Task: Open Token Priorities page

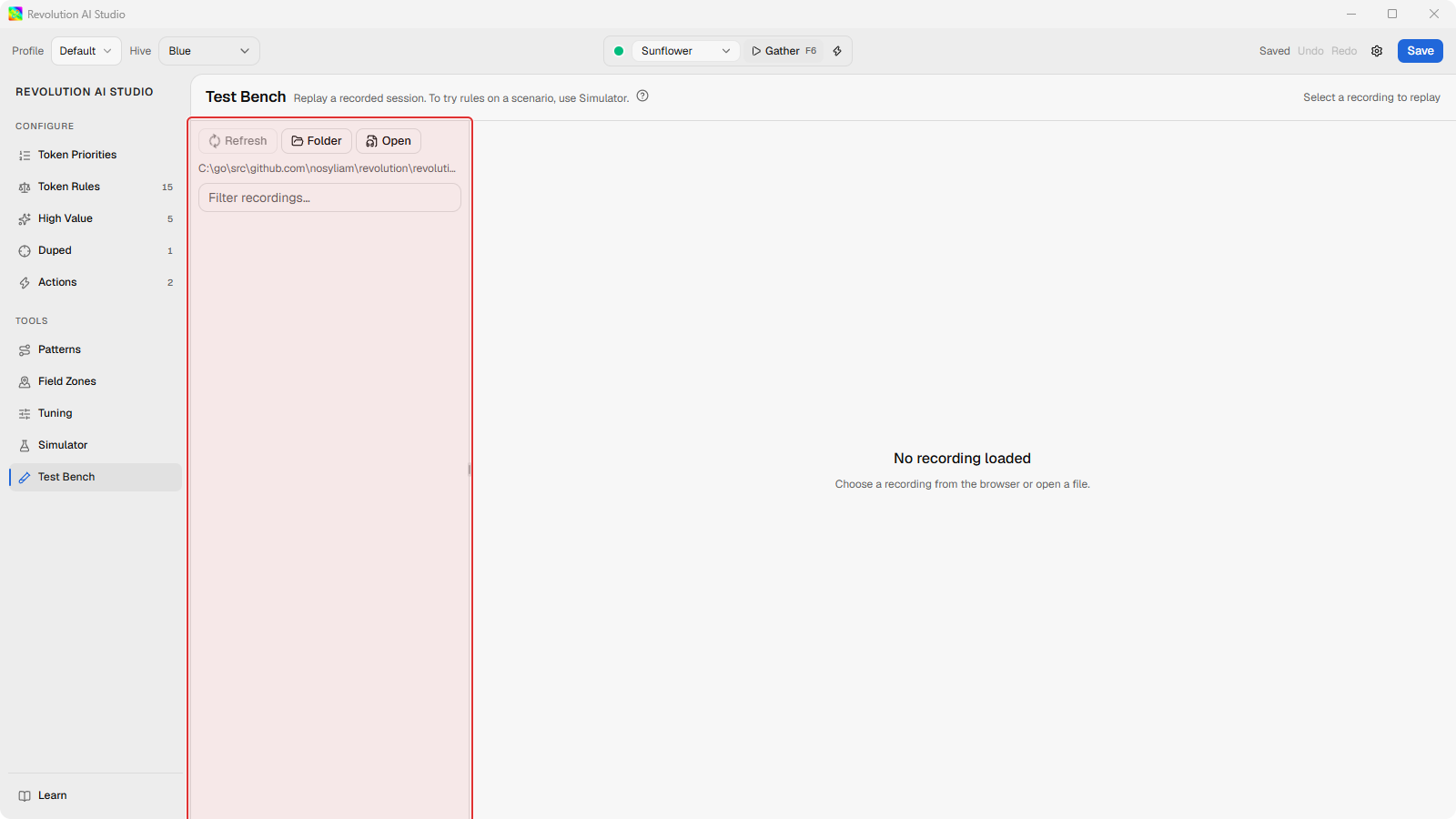Action: (95, 155)
